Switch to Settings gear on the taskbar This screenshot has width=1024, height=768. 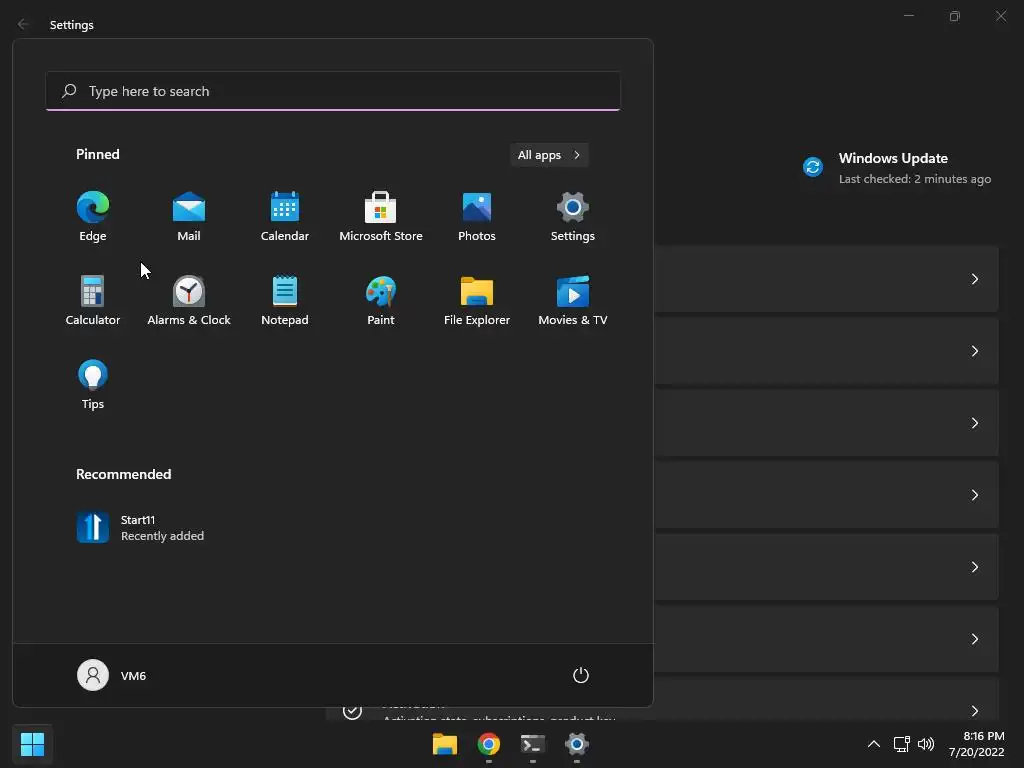click(x=577, y=744)
